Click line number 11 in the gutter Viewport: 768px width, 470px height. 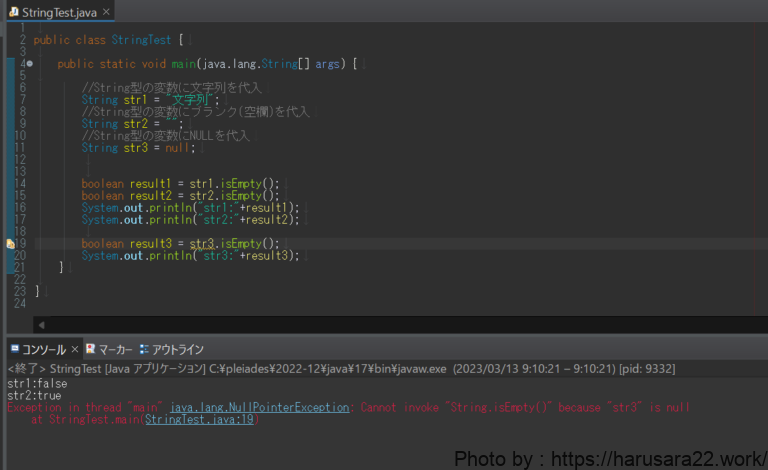pyautogui.click(x=20, y=148)
